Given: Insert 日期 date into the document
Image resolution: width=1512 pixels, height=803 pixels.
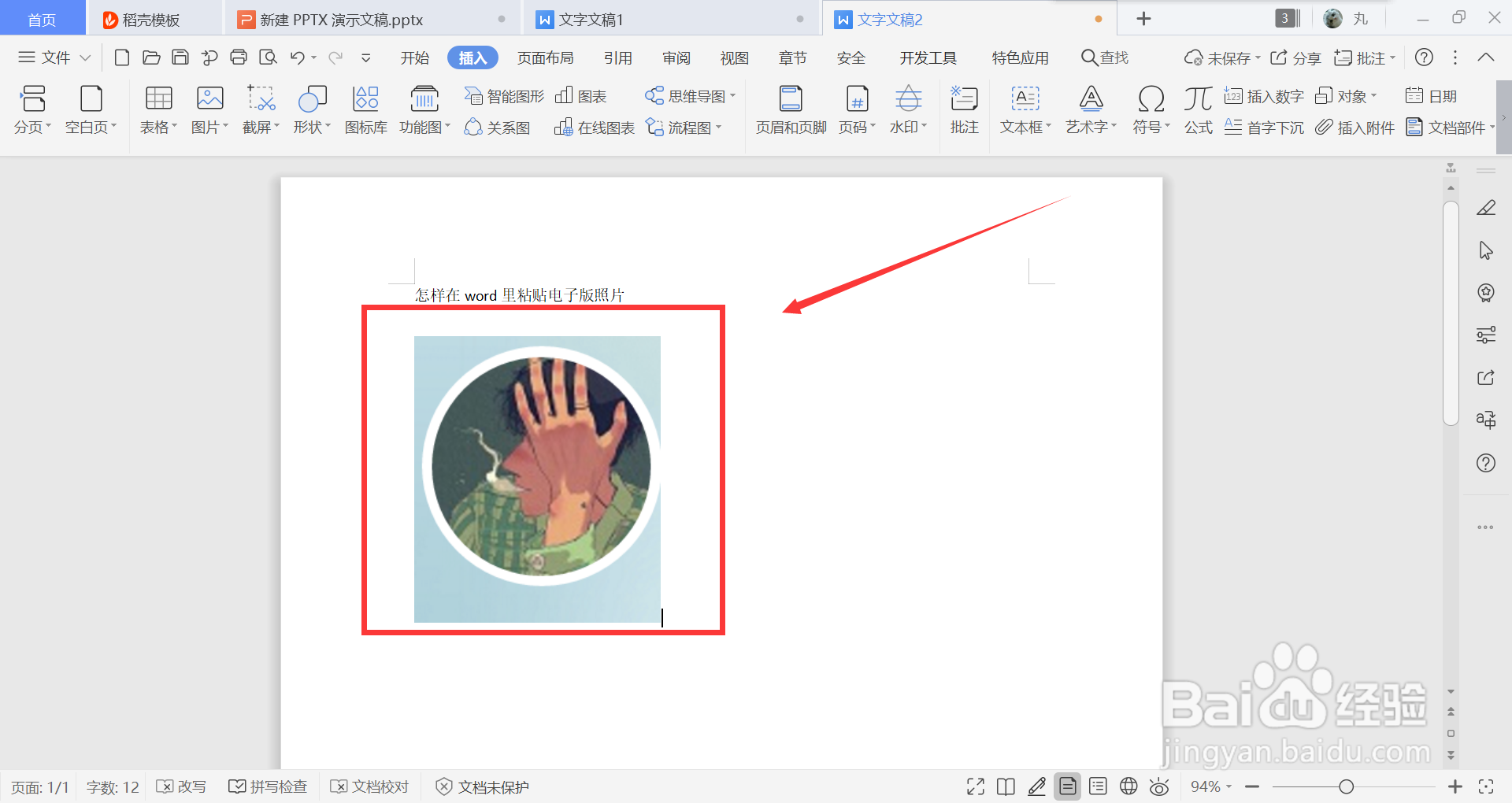Looking at the screenshot, I should (x=1431, y=96).
